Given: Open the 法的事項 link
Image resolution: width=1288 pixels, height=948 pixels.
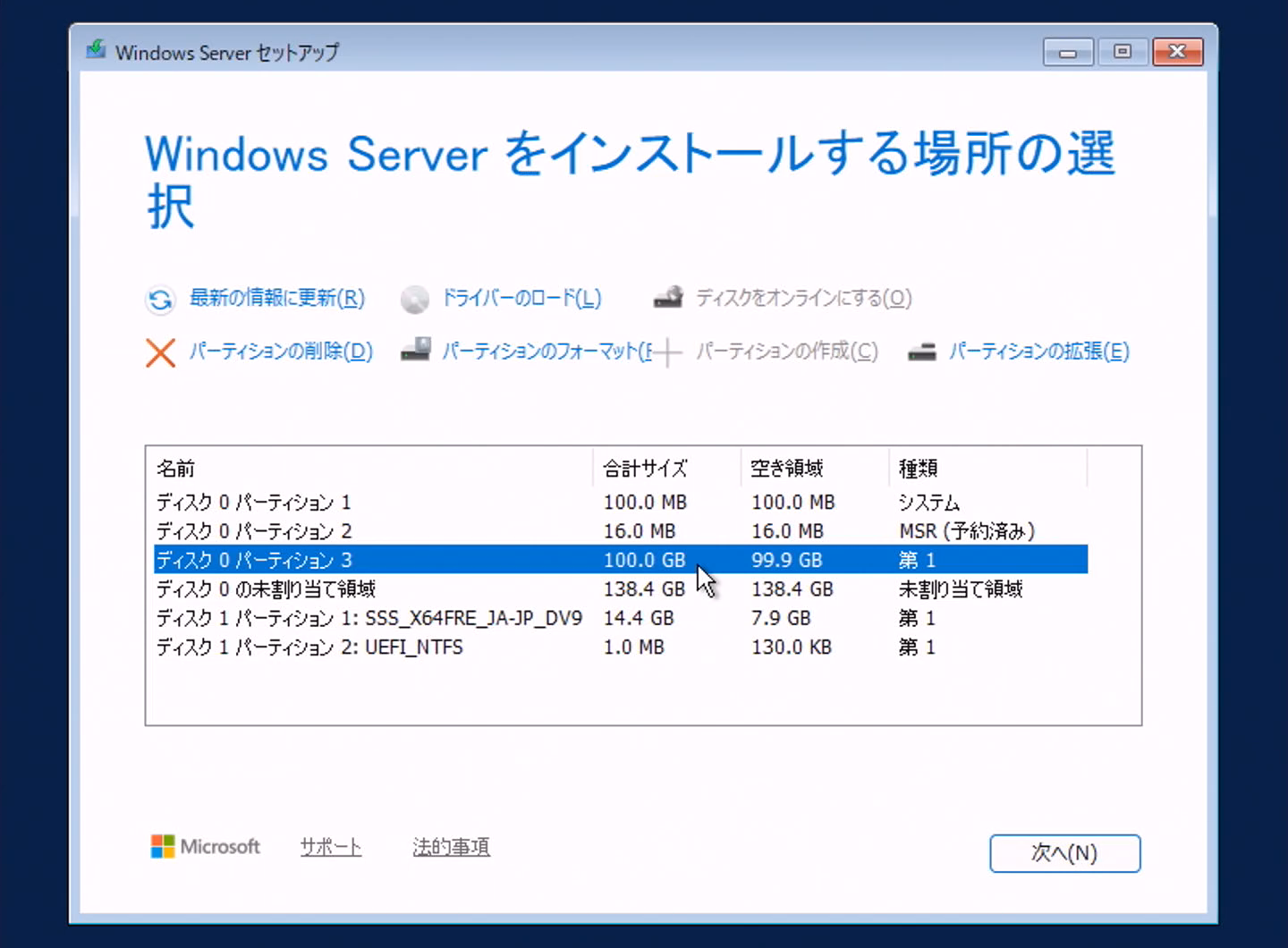Looking at the screenshot, I should [x=451, y=847].
